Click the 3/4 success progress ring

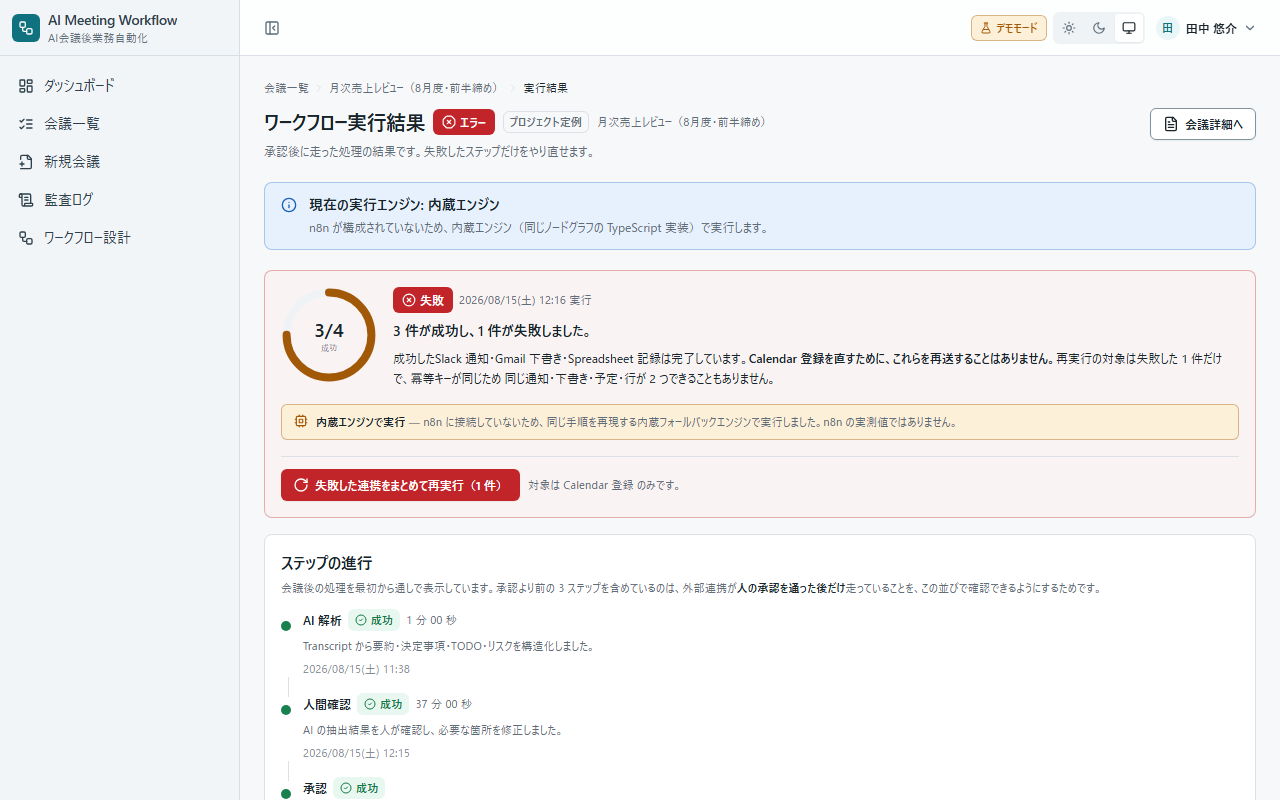[x=329, y=335]
